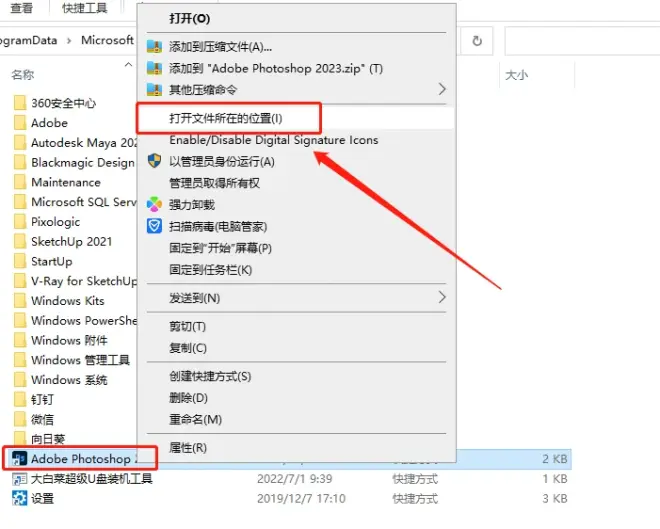Choose 强力卸载 from the menu
The height and width of the screenshot is (529, 660).
[192, 205]
